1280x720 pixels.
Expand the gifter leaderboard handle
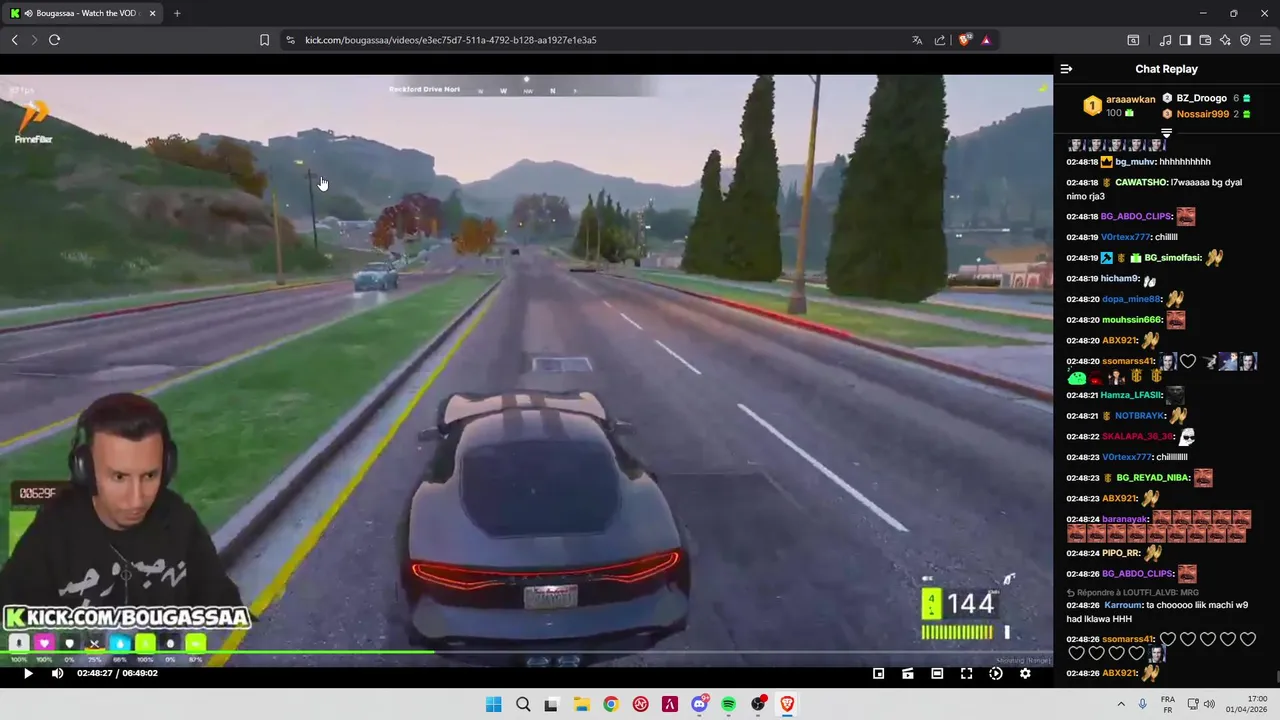pyautogui.click(x=1166, y=132)
